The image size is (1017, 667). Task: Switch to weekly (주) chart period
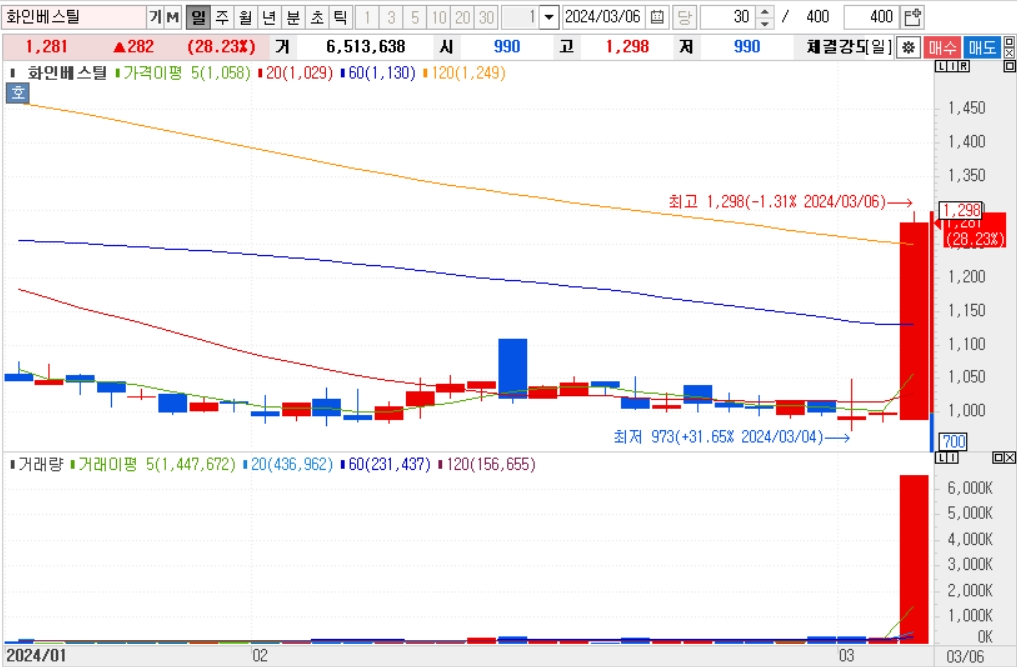[x=221, y=17]
